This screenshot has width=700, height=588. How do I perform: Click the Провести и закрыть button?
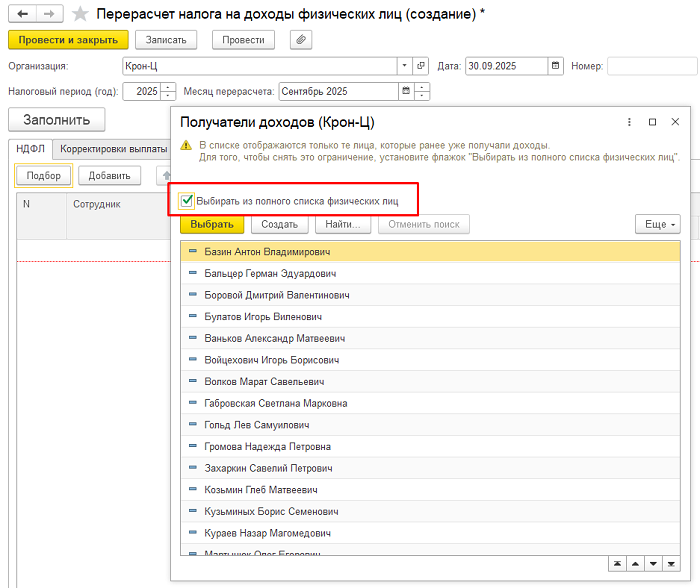click(x=68, y=39)
